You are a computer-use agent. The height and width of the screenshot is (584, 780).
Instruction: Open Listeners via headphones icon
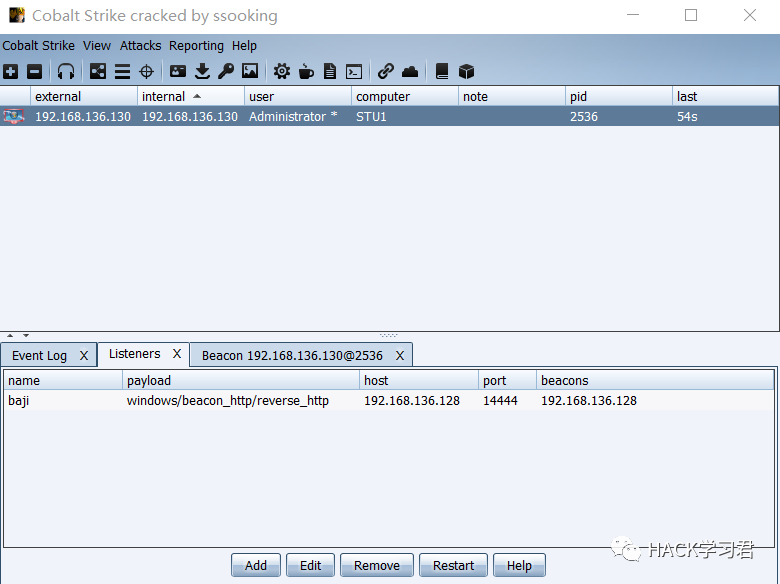(x=66, y=72)
